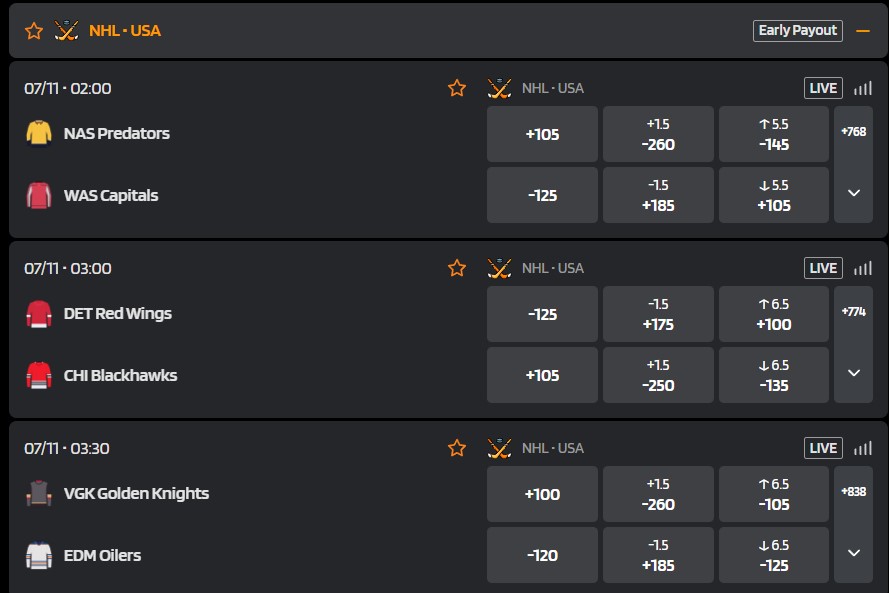This screenshot has height=593, width=889.
Task: Click EDM Oilers white jersey icon
Action: [39, 556]
